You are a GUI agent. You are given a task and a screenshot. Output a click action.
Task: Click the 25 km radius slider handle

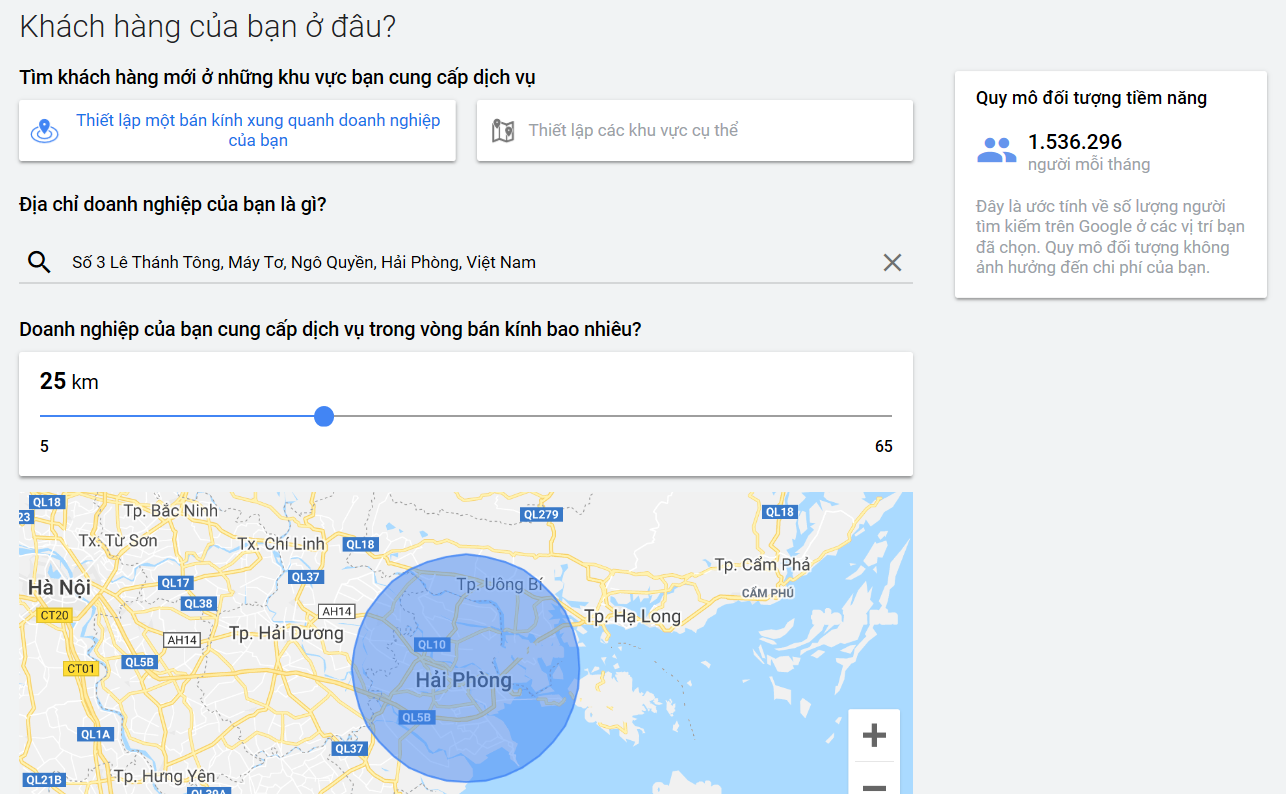pyautogui.click(x=323, y=416)
